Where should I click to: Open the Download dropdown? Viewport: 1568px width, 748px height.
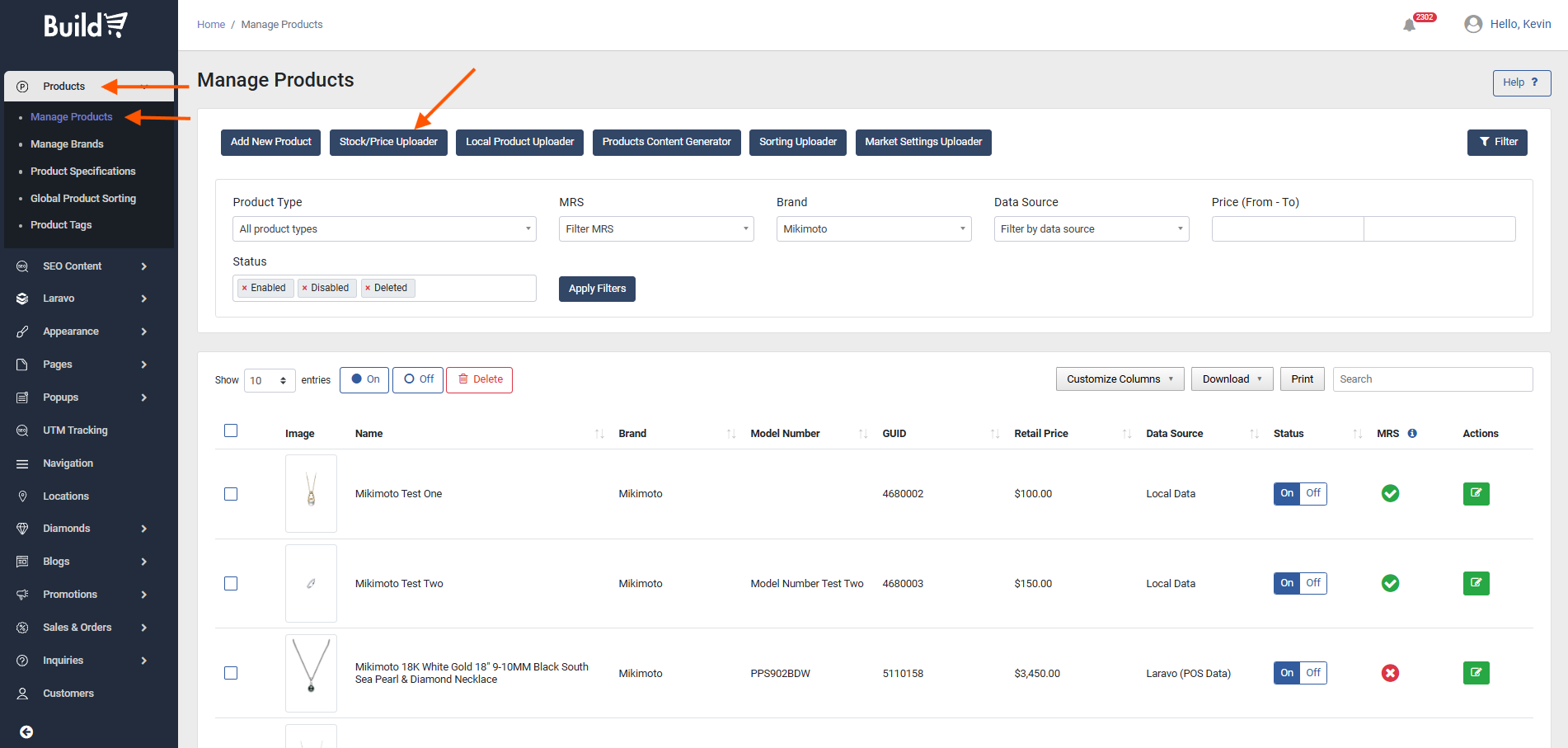[1232, 379]
